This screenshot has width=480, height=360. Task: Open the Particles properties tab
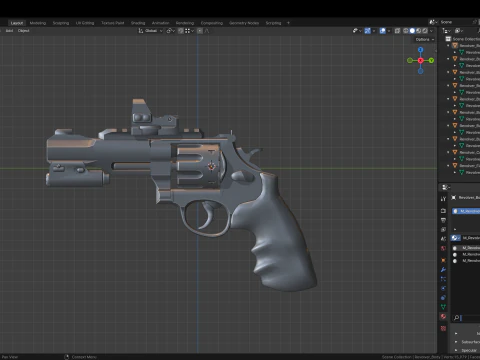point(443,279)
